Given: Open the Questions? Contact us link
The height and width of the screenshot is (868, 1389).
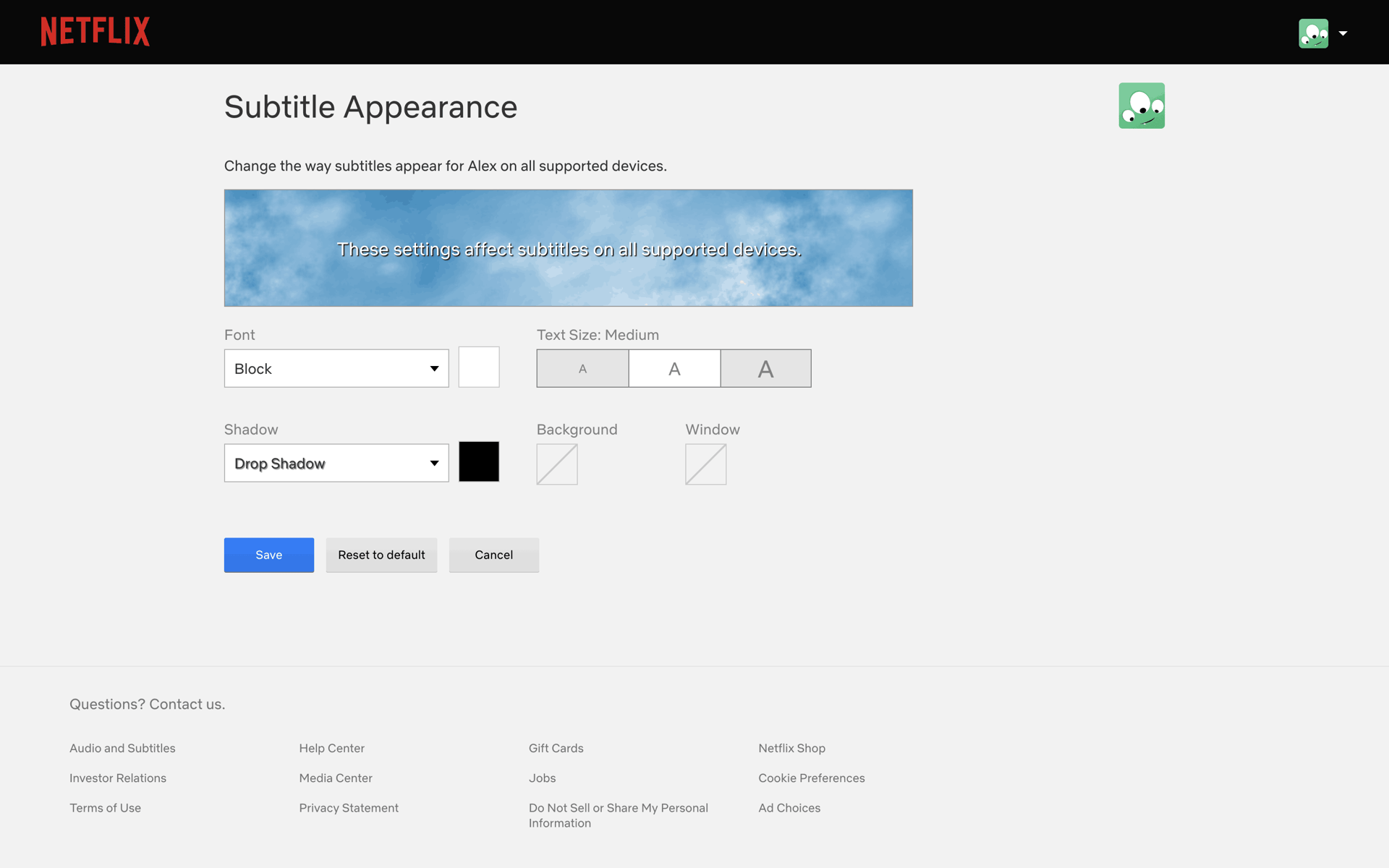Looking at the screenshot, I should [148, 704].
